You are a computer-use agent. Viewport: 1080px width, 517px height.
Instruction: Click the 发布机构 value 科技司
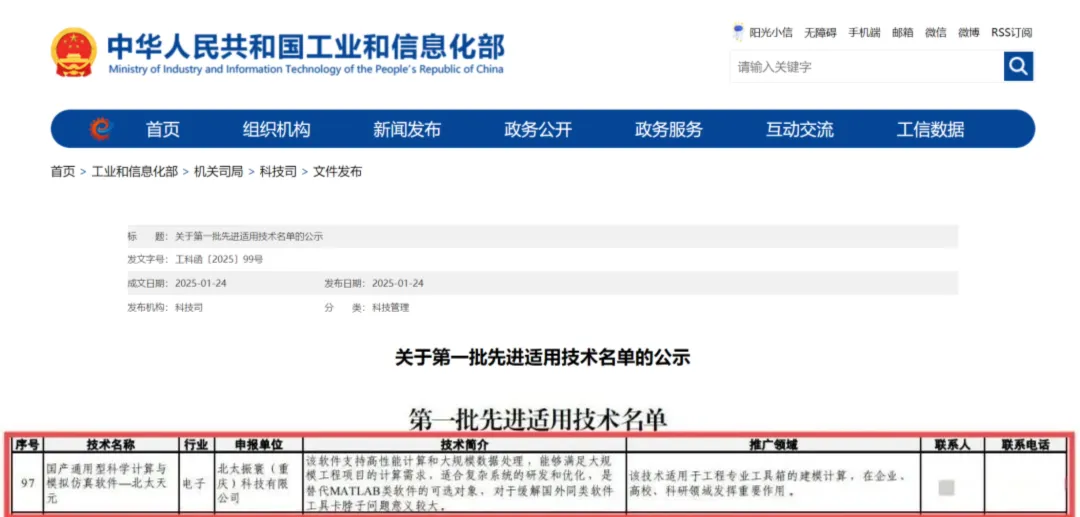point(189,308)
